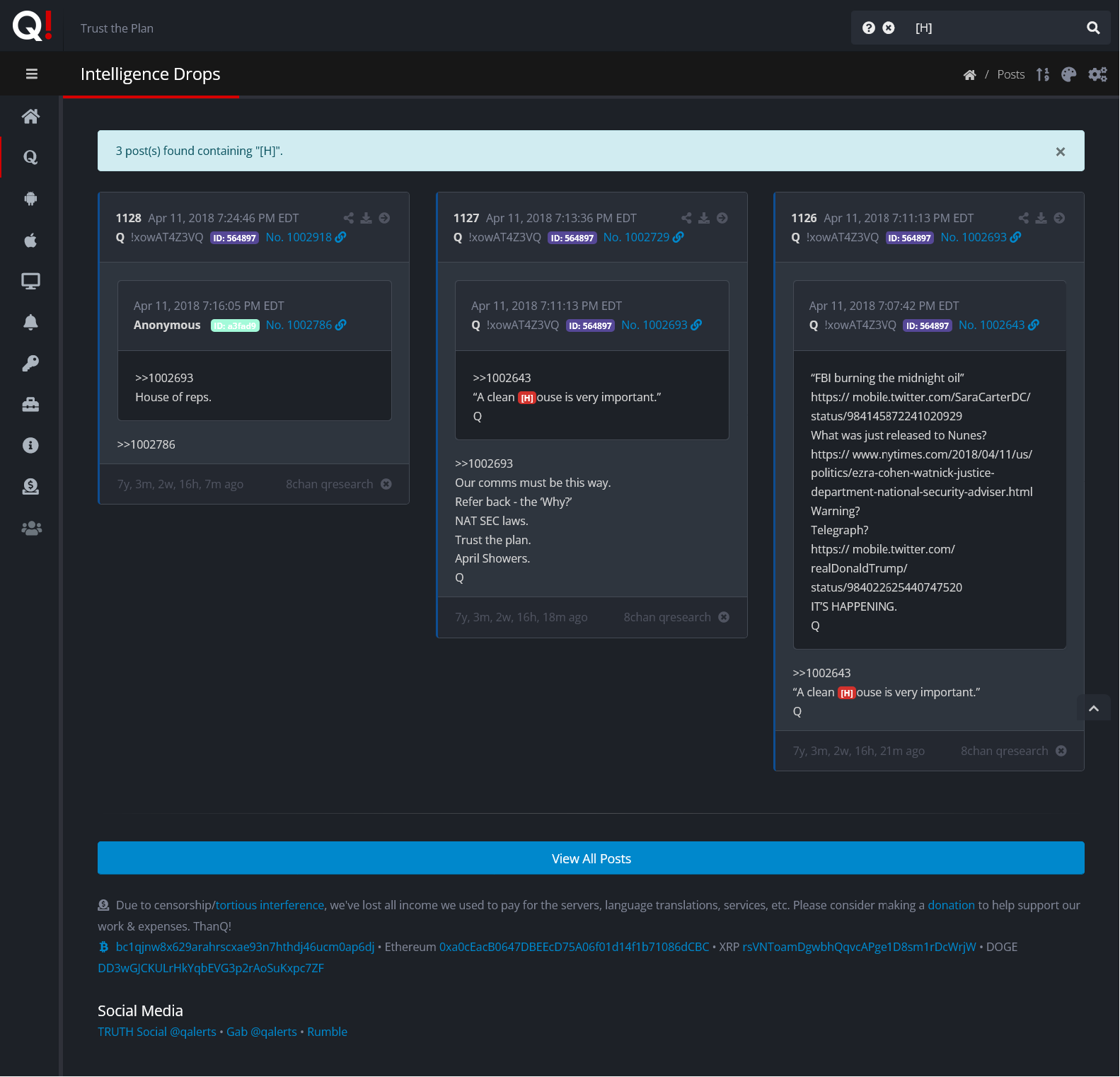Image resolution: width=1120 pixels, height=1077 pixels.
Task: Click the "House of reps." quoted text
Action: pyautogui.click(x=173, y=397)
